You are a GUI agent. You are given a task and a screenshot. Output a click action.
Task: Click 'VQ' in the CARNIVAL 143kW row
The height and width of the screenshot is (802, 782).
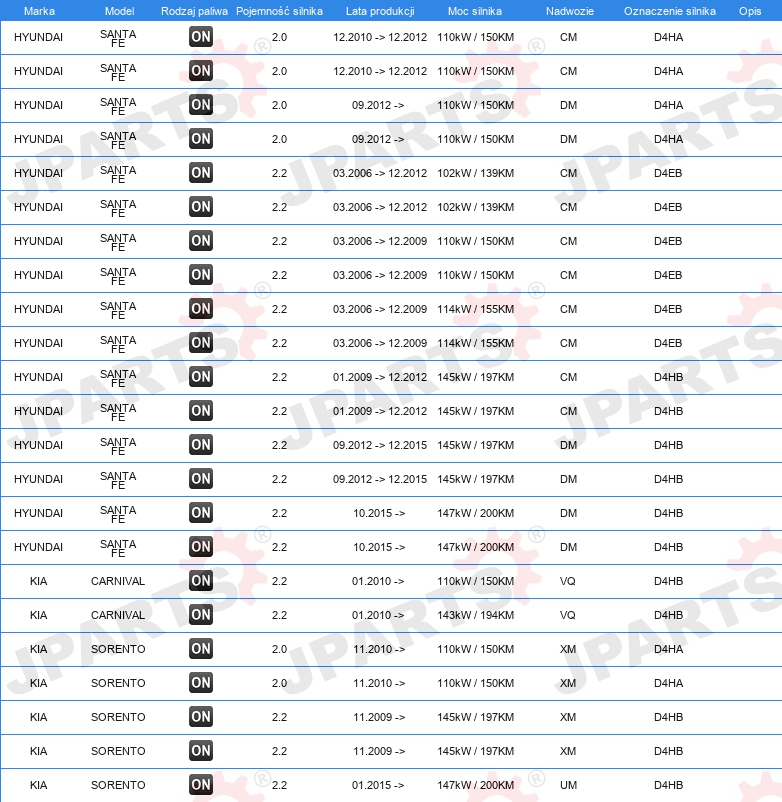[x=568, y=615]
